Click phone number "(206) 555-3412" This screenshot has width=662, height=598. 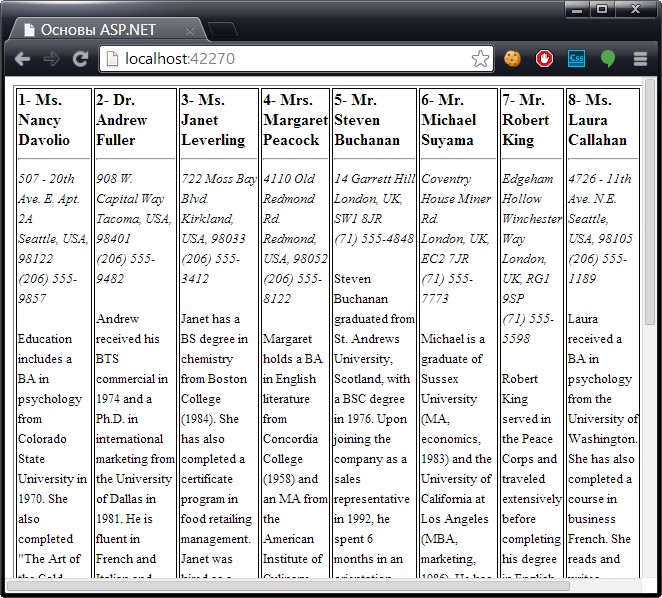(x=210, y=269)
